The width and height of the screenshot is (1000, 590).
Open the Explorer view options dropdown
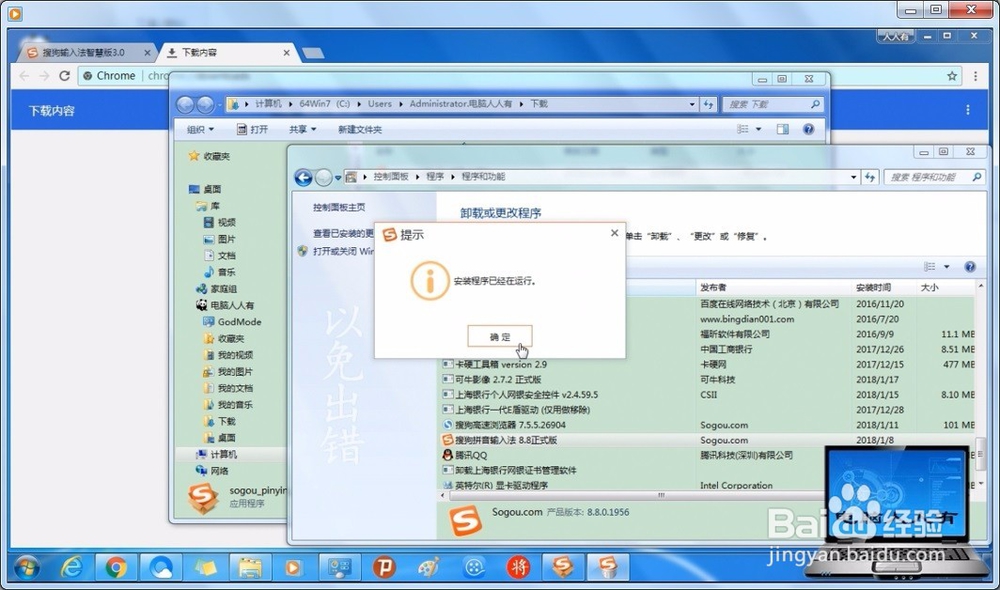tap(759, 129)
